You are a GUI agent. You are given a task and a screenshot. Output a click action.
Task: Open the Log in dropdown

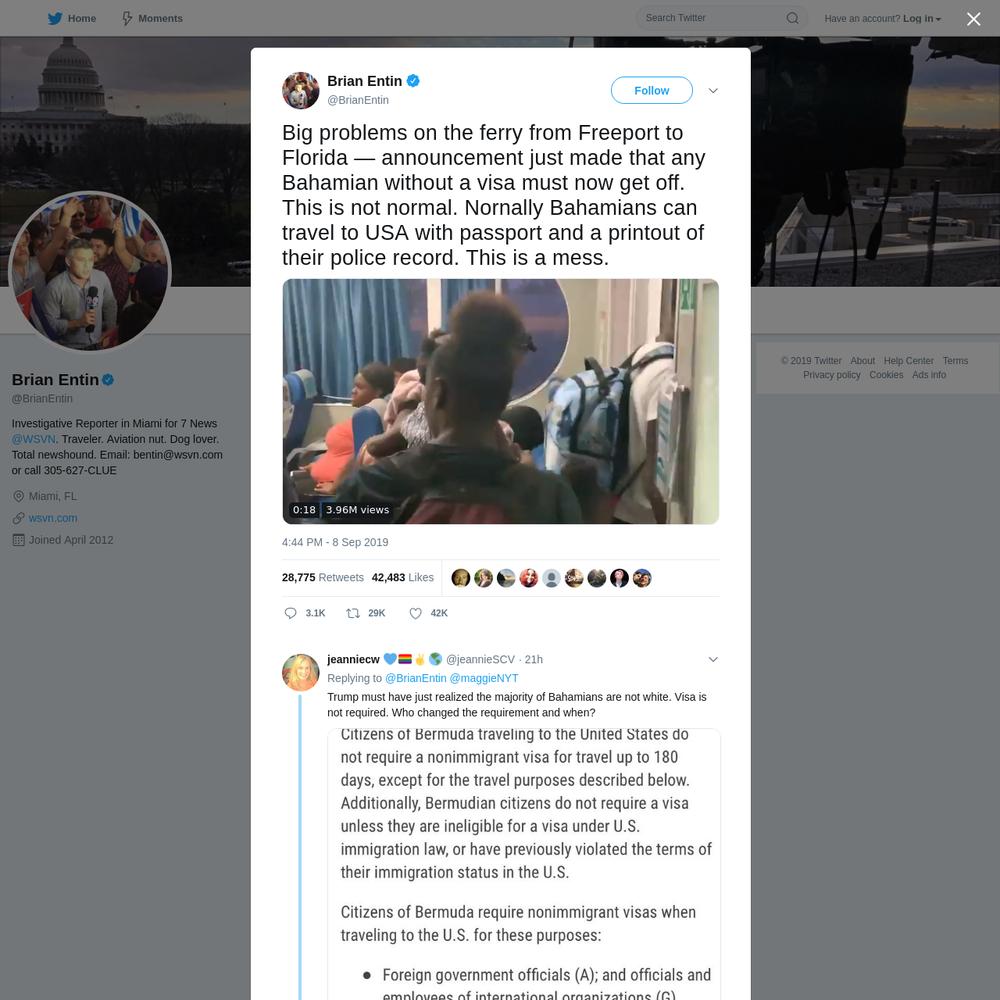tap(922, 18)
